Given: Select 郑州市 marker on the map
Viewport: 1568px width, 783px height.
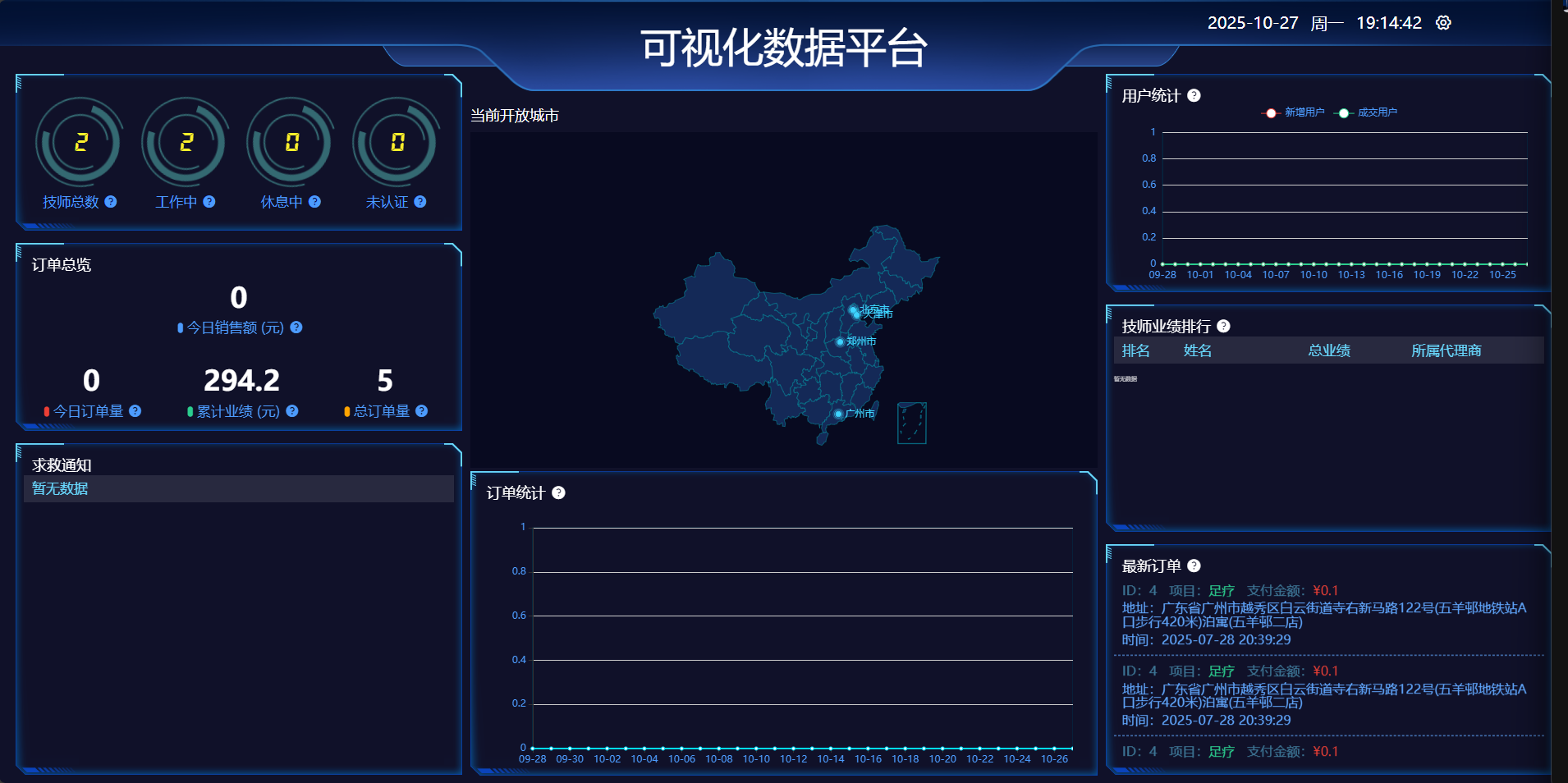Looking at the screenshot, I should point(840,341).
